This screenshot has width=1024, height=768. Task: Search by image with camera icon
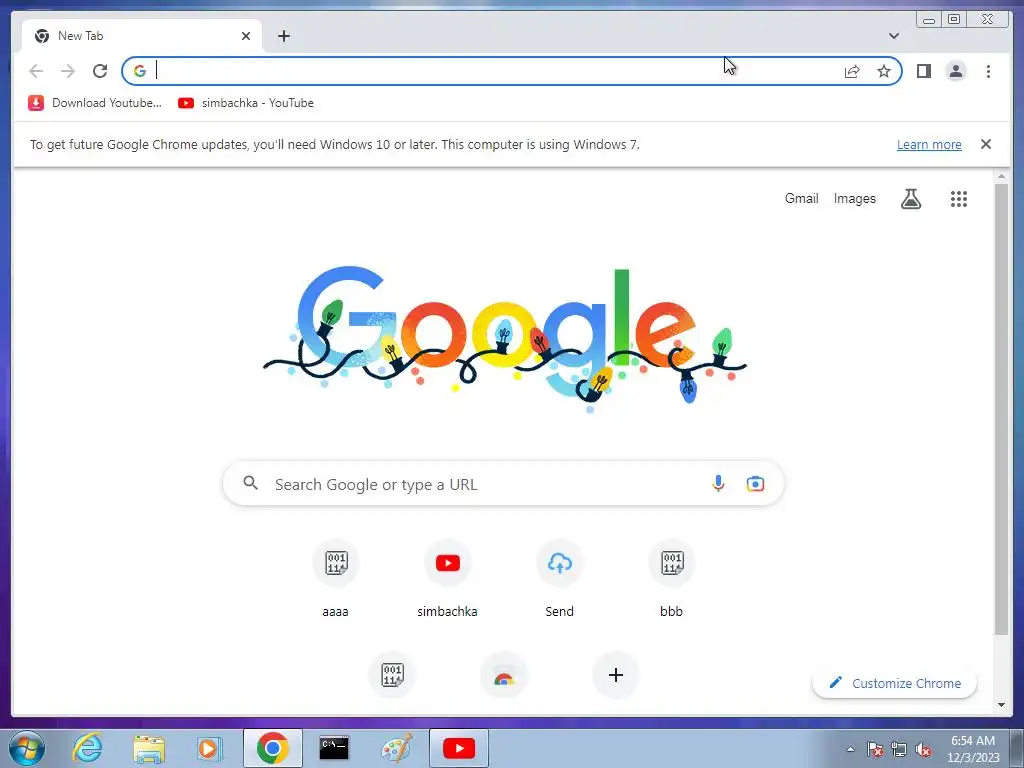click(x=755, y=484)
